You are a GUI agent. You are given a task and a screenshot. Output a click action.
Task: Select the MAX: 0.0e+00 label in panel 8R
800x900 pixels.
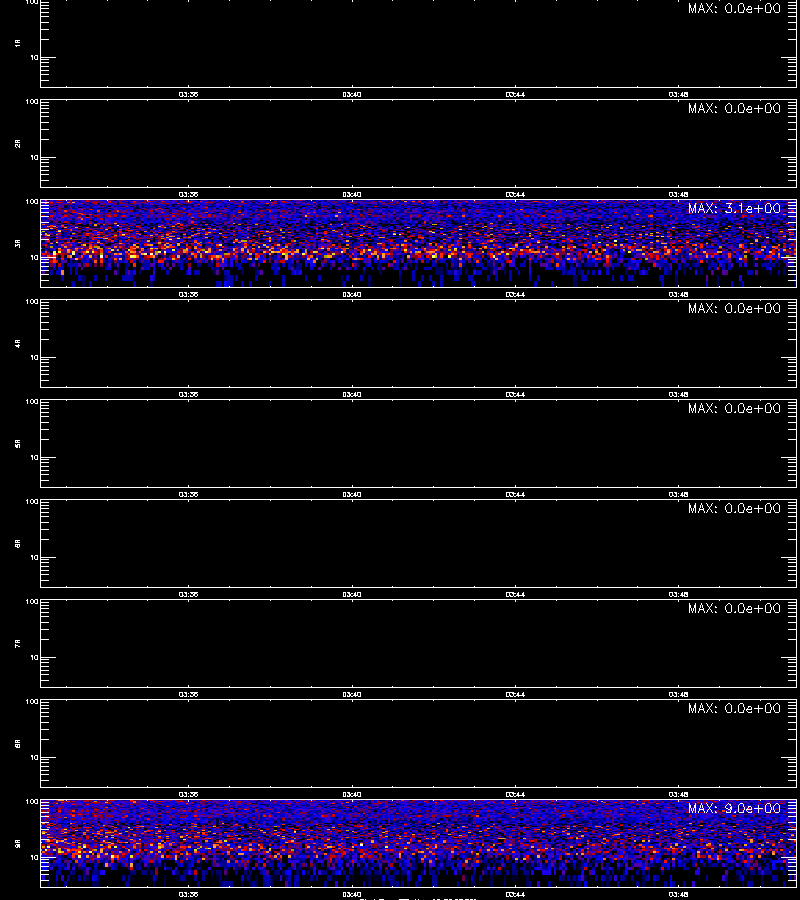click(734, 708)
